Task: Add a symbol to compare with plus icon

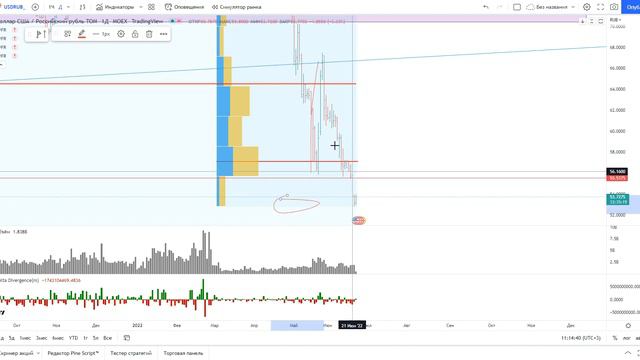Action: pos(36,7)
